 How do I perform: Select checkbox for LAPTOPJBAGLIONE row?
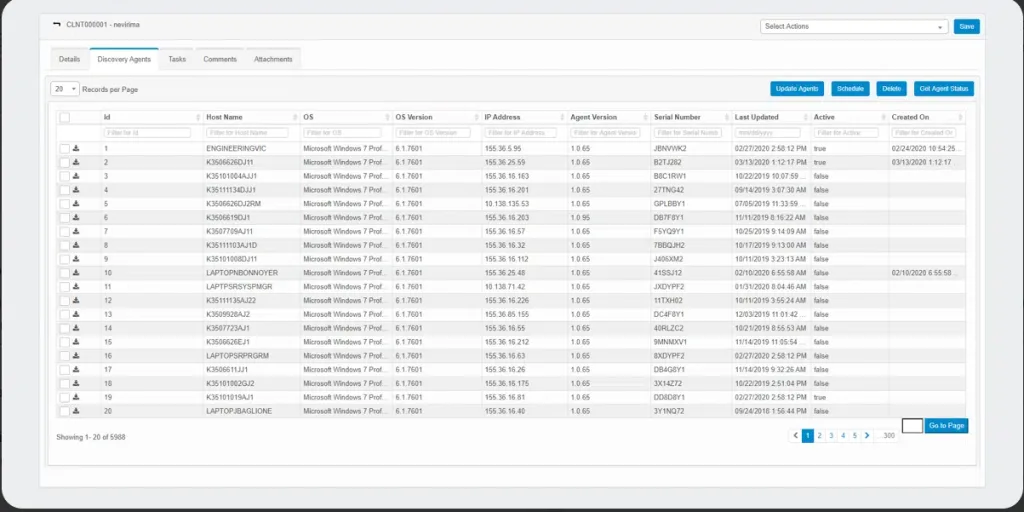coord(65,411)
